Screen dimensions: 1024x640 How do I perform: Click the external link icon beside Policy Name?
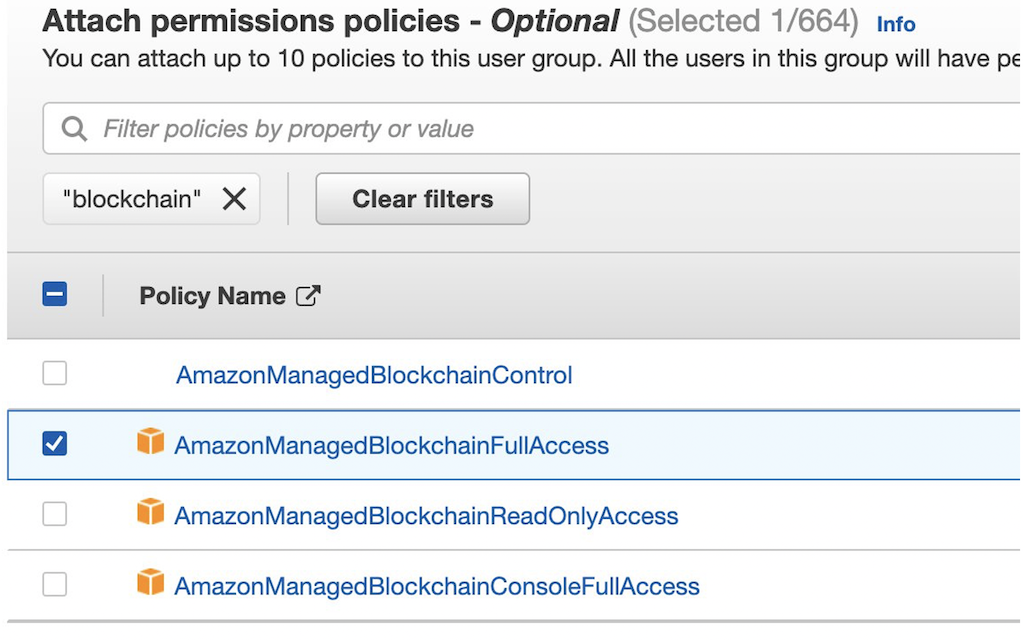pos(309,296)
